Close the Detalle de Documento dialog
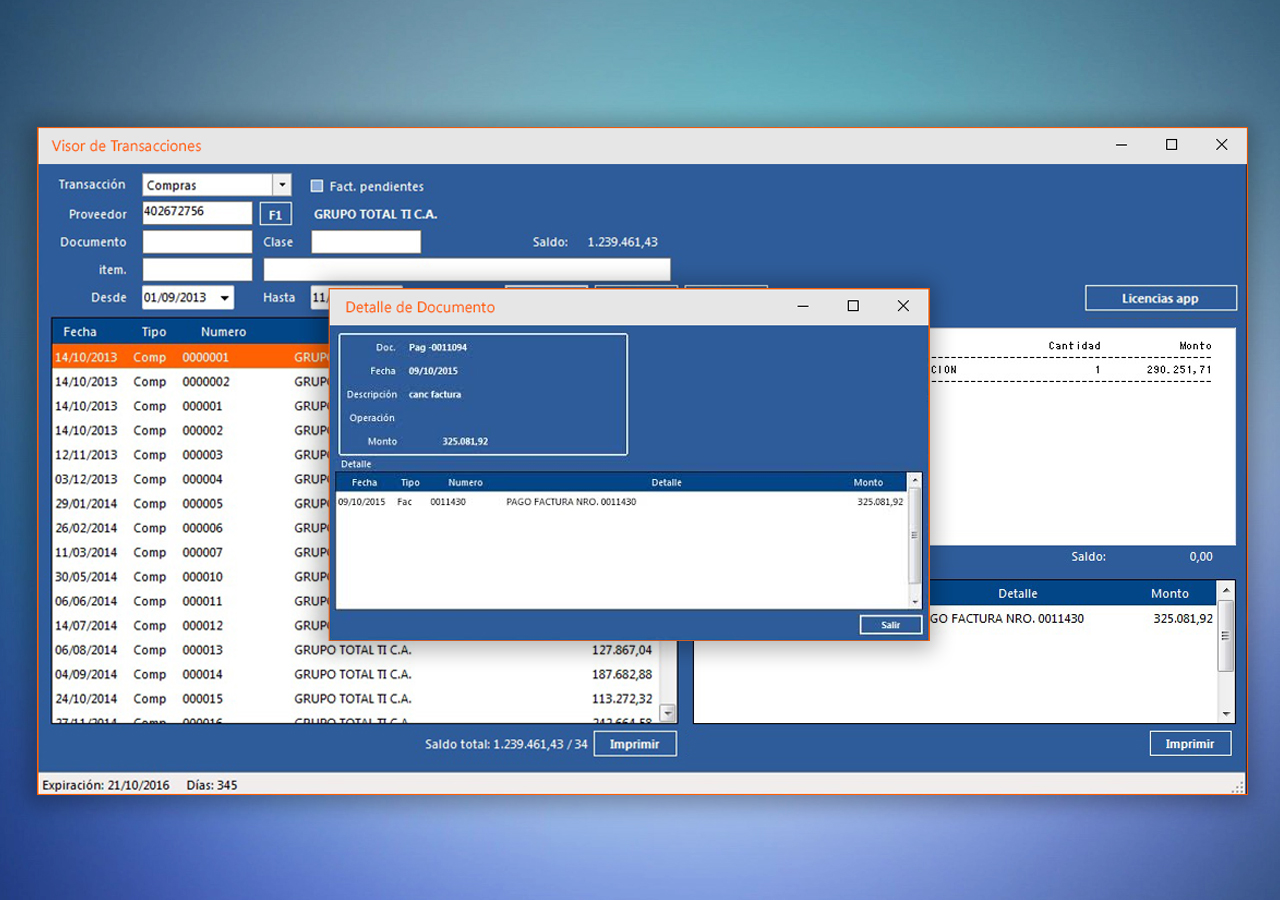The height and width of the screenshot is (900, 1280). point(903,307)
